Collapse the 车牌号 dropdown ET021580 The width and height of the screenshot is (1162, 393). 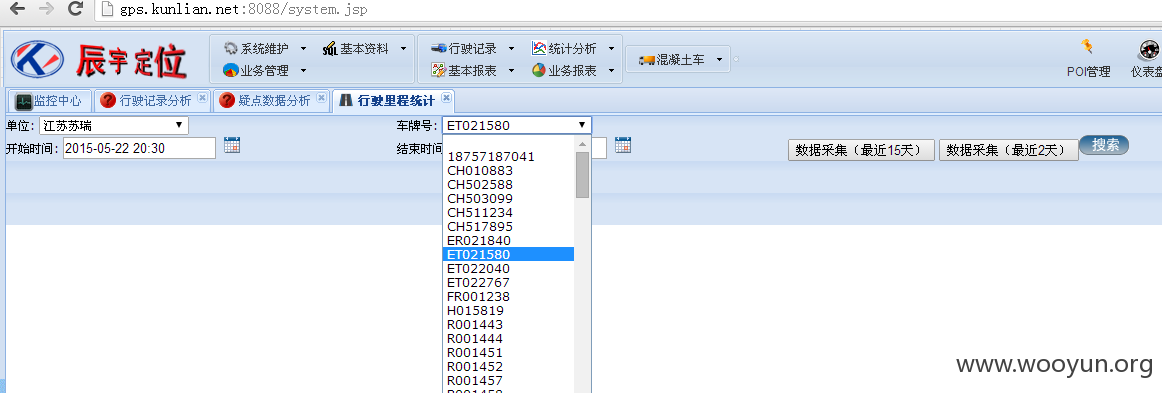point(517,125)
